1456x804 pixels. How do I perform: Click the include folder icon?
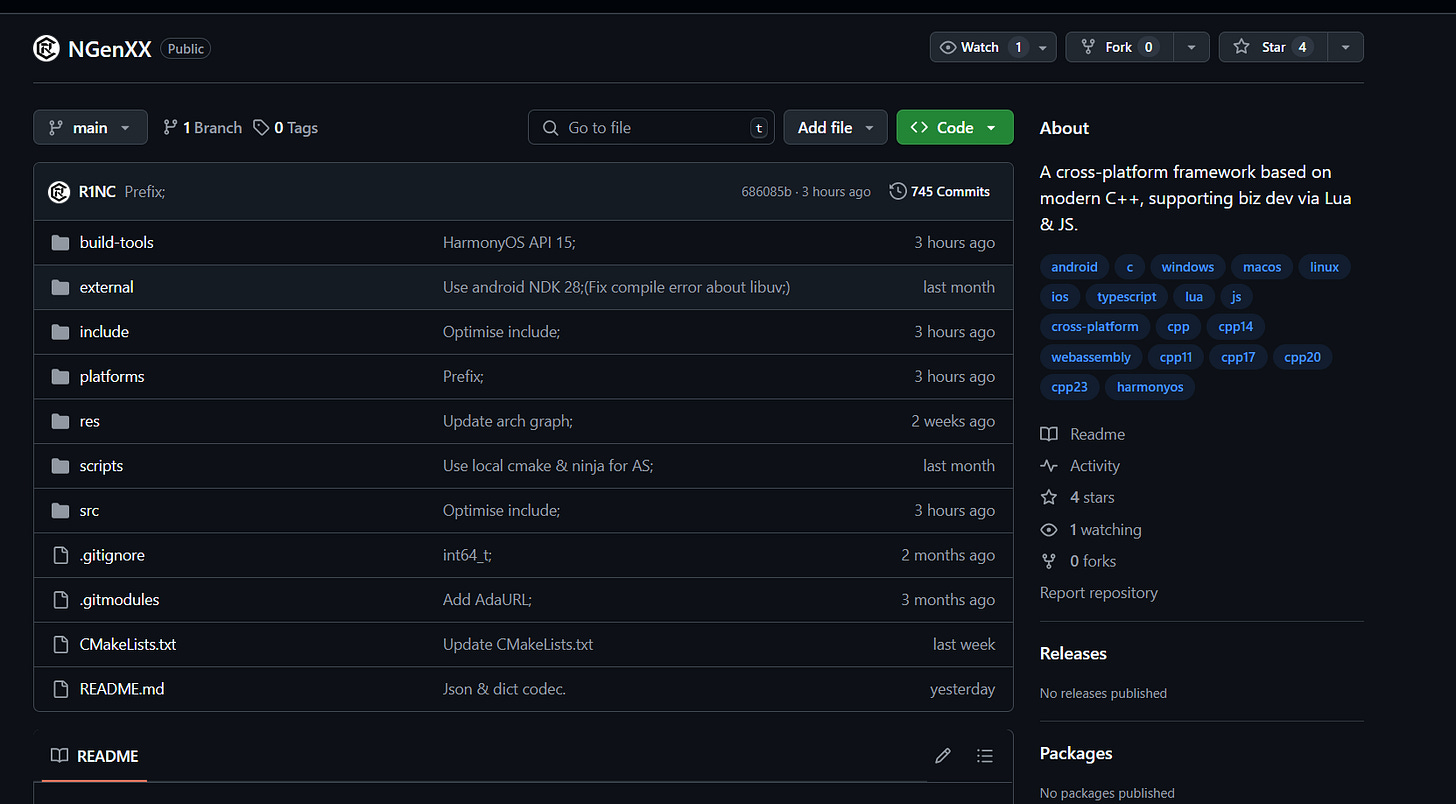(60, 332)
